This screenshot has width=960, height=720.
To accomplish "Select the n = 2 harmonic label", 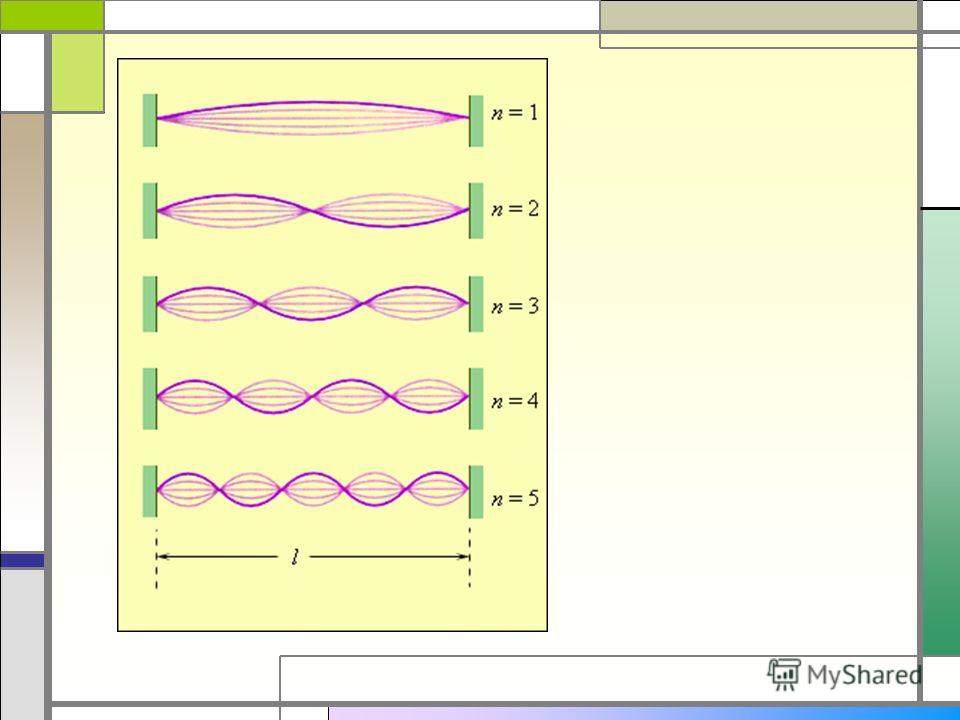I will [x=514, y=209].
